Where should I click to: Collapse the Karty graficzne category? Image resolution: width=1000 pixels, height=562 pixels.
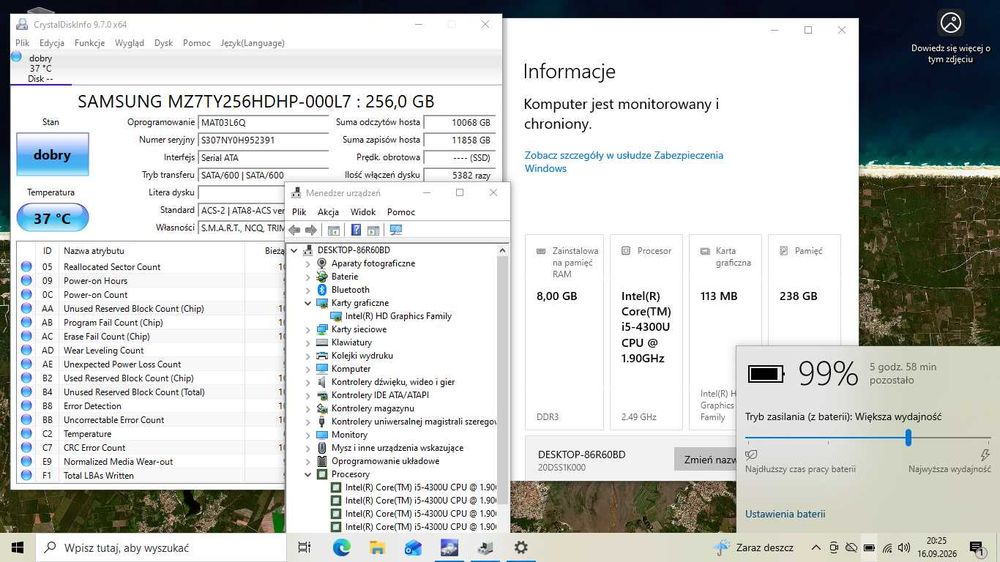[307, 303]
